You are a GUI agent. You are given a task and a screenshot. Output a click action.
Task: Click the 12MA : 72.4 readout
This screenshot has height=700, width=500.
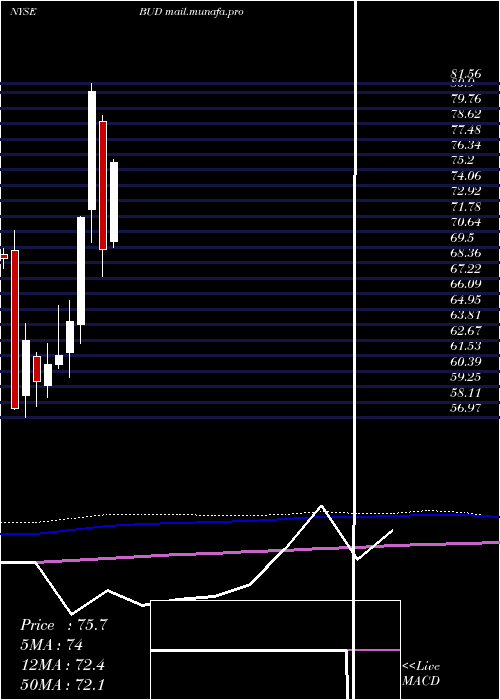point(63,665)
